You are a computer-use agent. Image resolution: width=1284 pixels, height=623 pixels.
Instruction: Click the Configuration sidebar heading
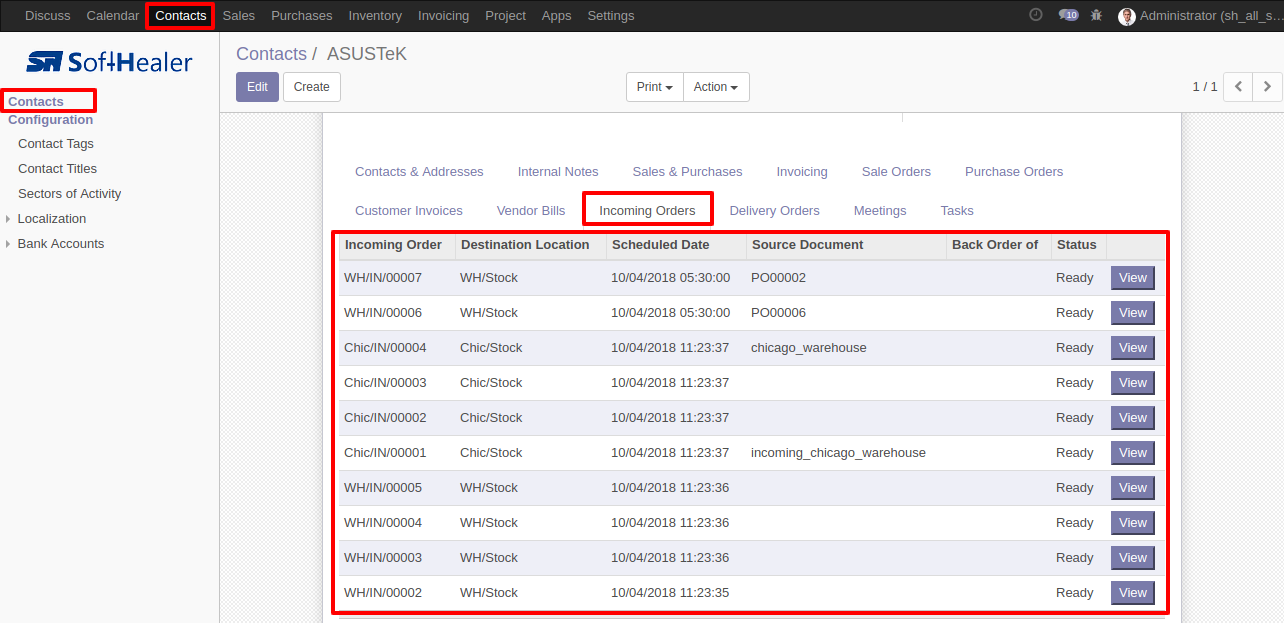point(51,119)
